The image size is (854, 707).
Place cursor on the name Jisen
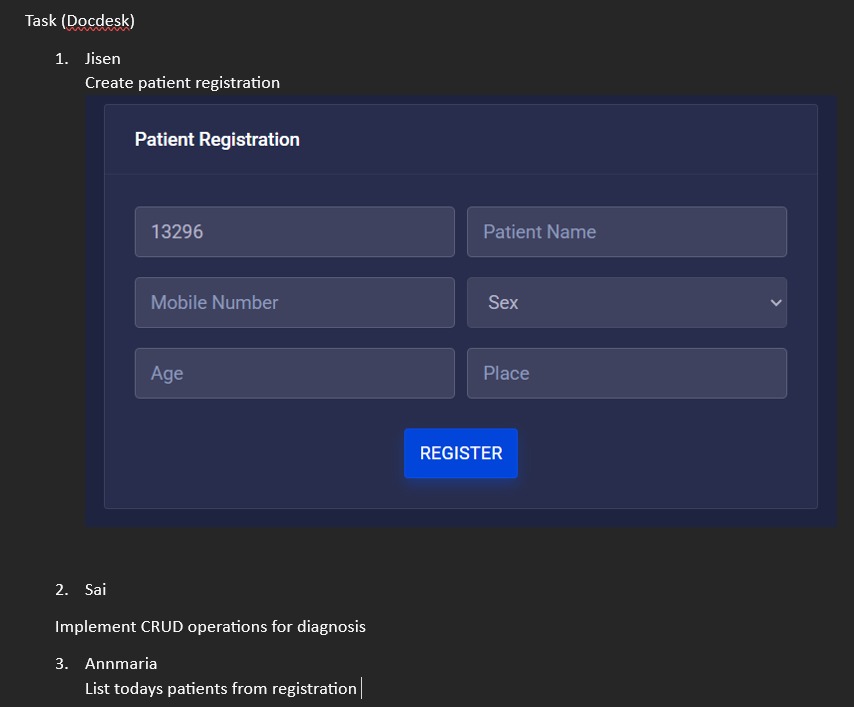point(102,59)
